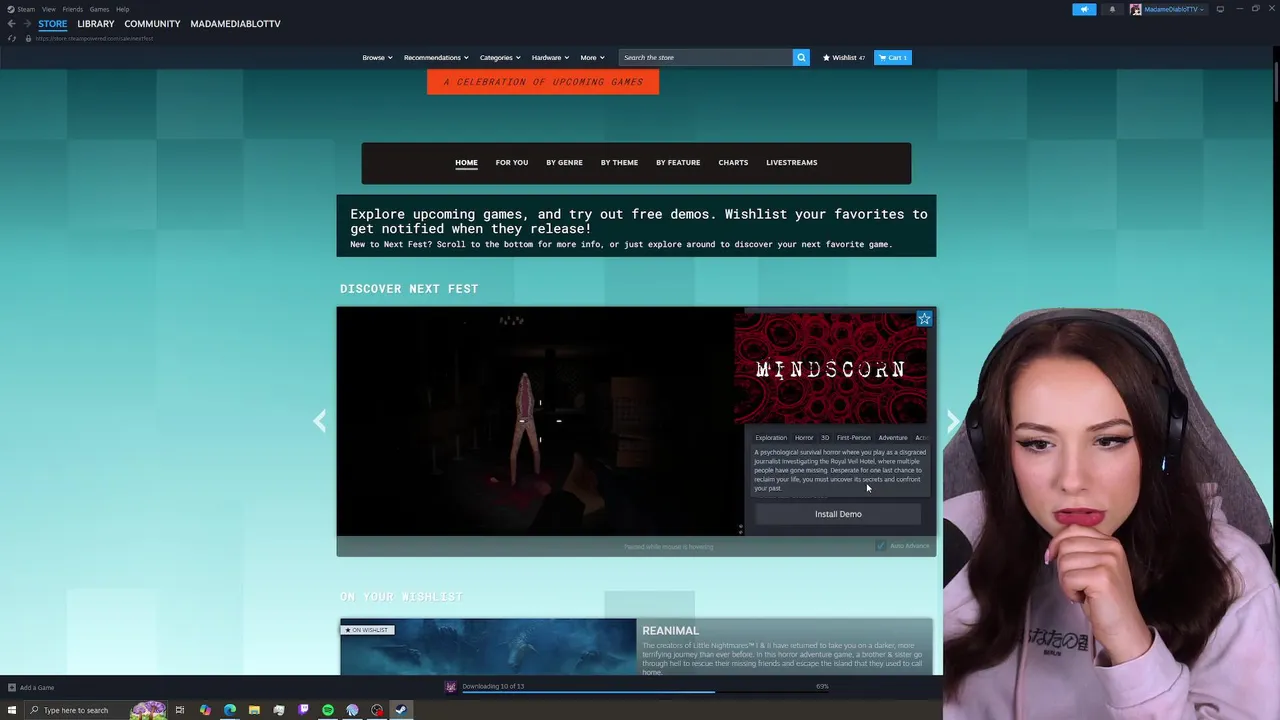This screenshot has height=720, width=1280.
Task: Launch Microsoft Edge from the taskbar
Action: (230, 710)
